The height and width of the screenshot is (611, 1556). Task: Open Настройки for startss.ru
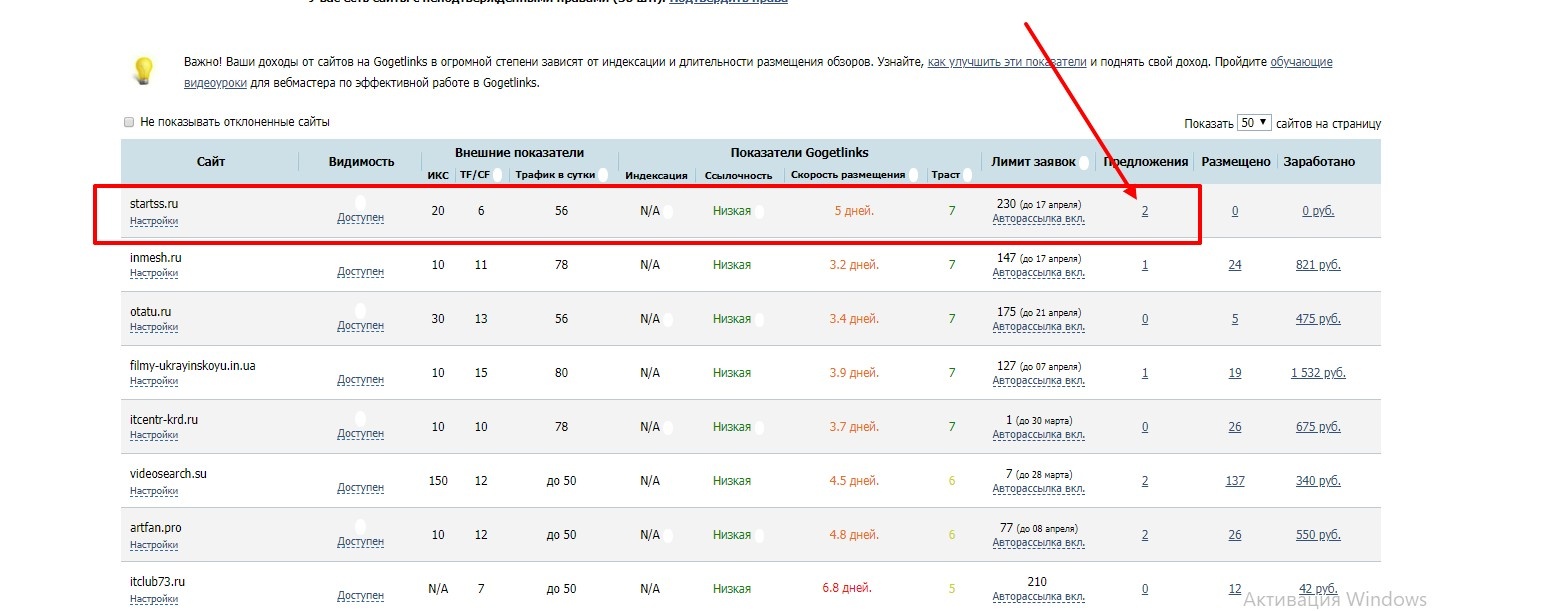coord(154,221)
